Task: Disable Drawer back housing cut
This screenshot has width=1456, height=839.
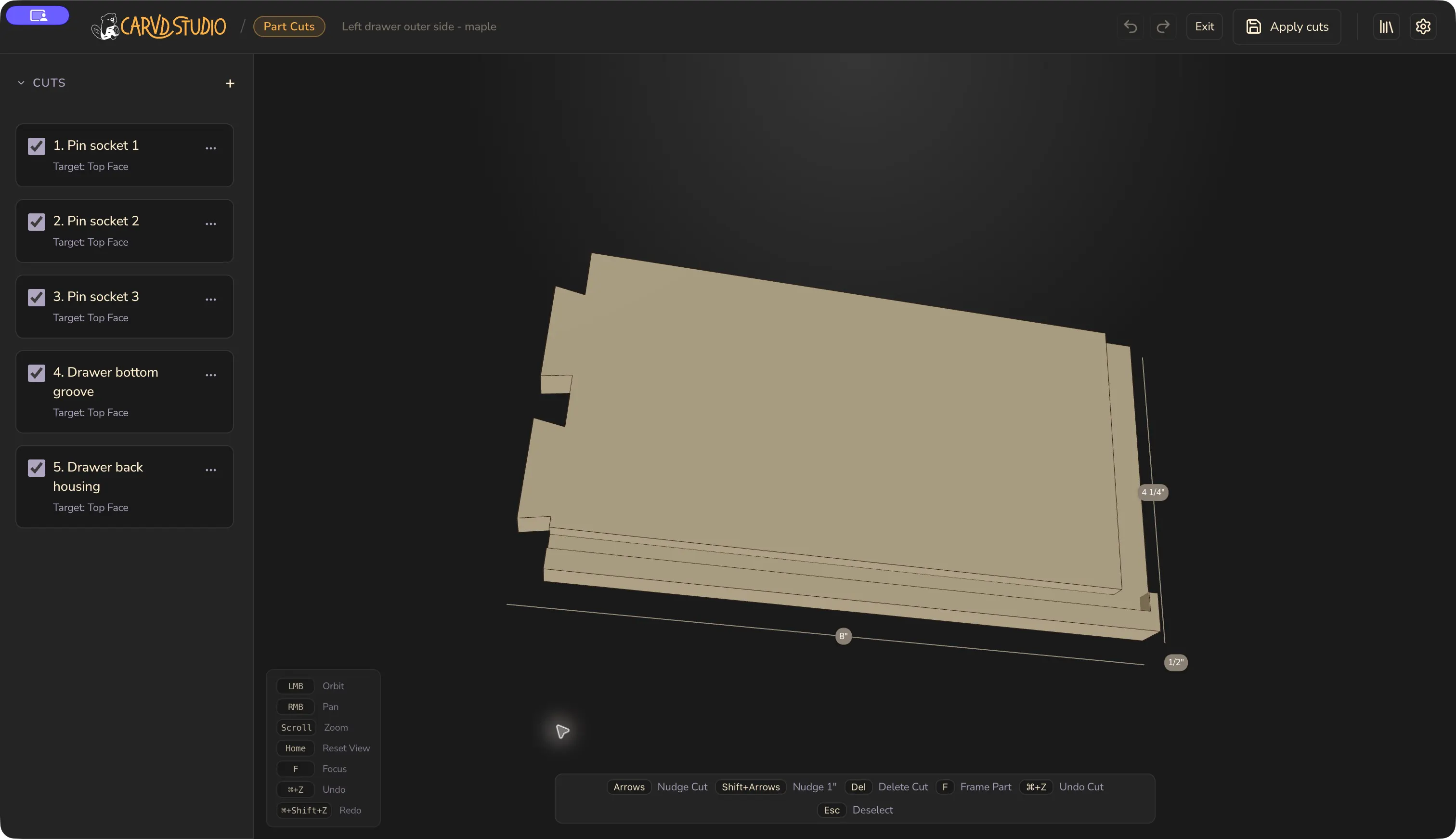Action: point(36,468)
